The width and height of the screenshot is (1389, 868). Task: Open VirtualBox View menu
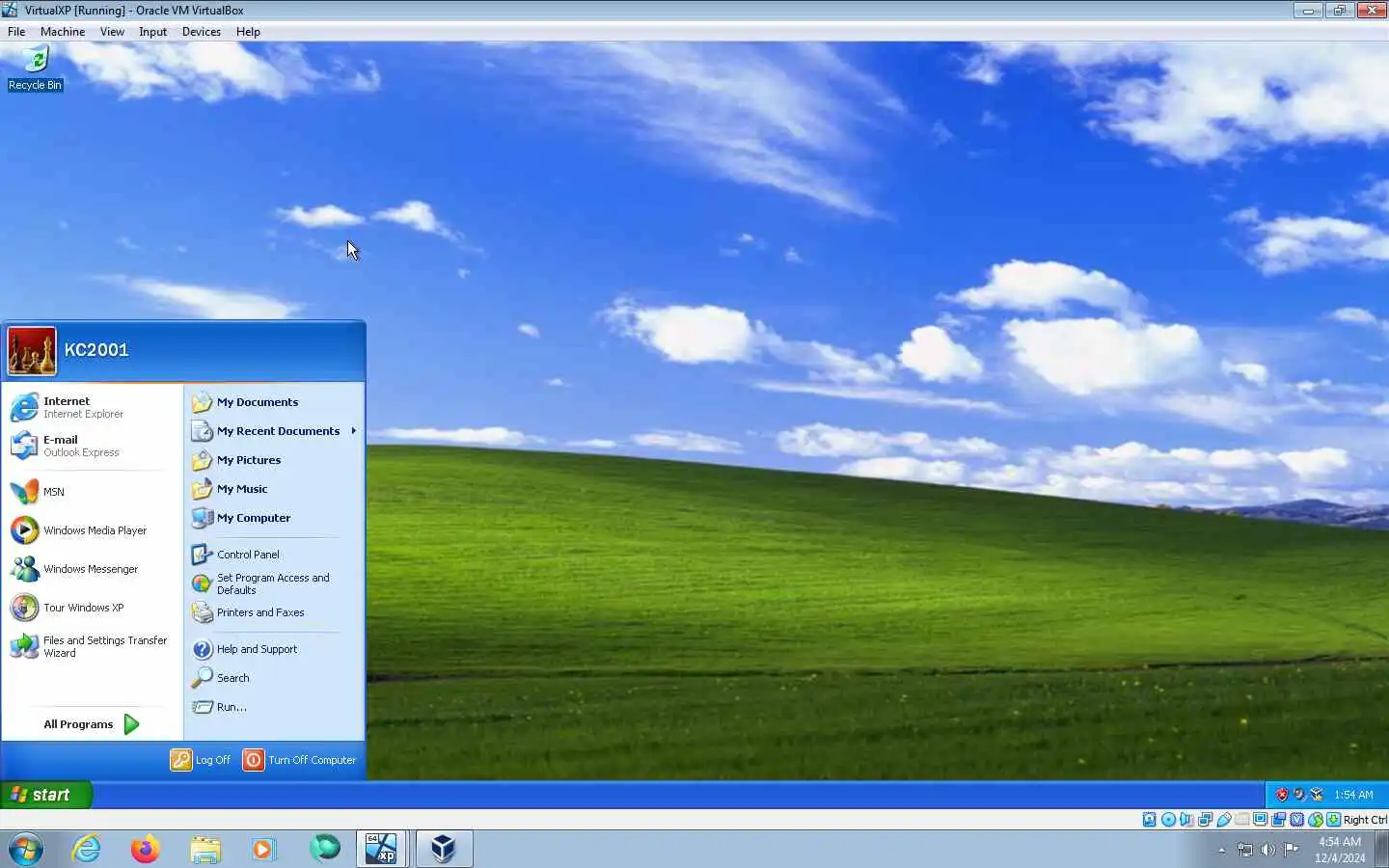pos(112,32)
